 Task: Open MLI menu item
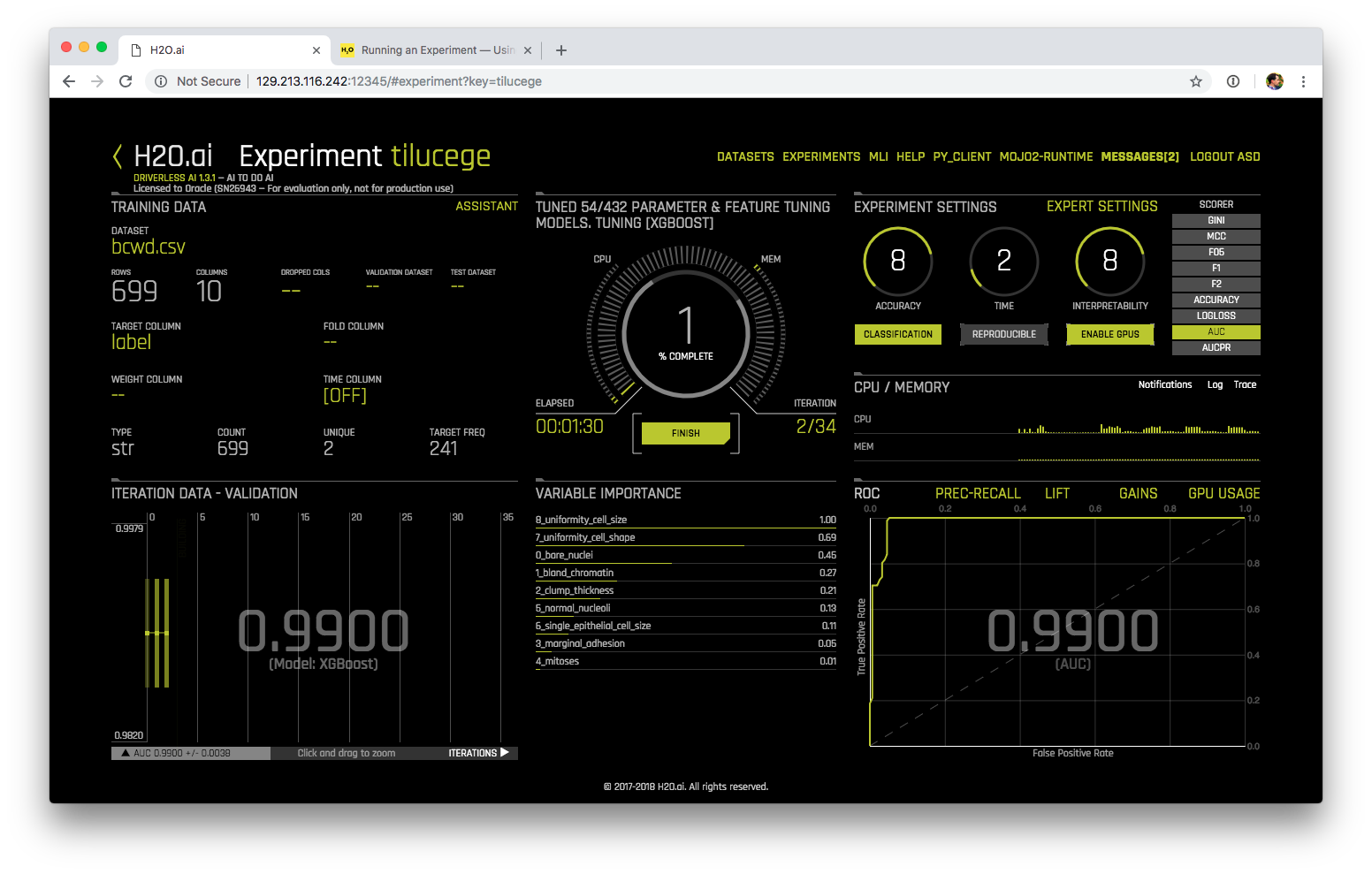[x=879, y=156]
